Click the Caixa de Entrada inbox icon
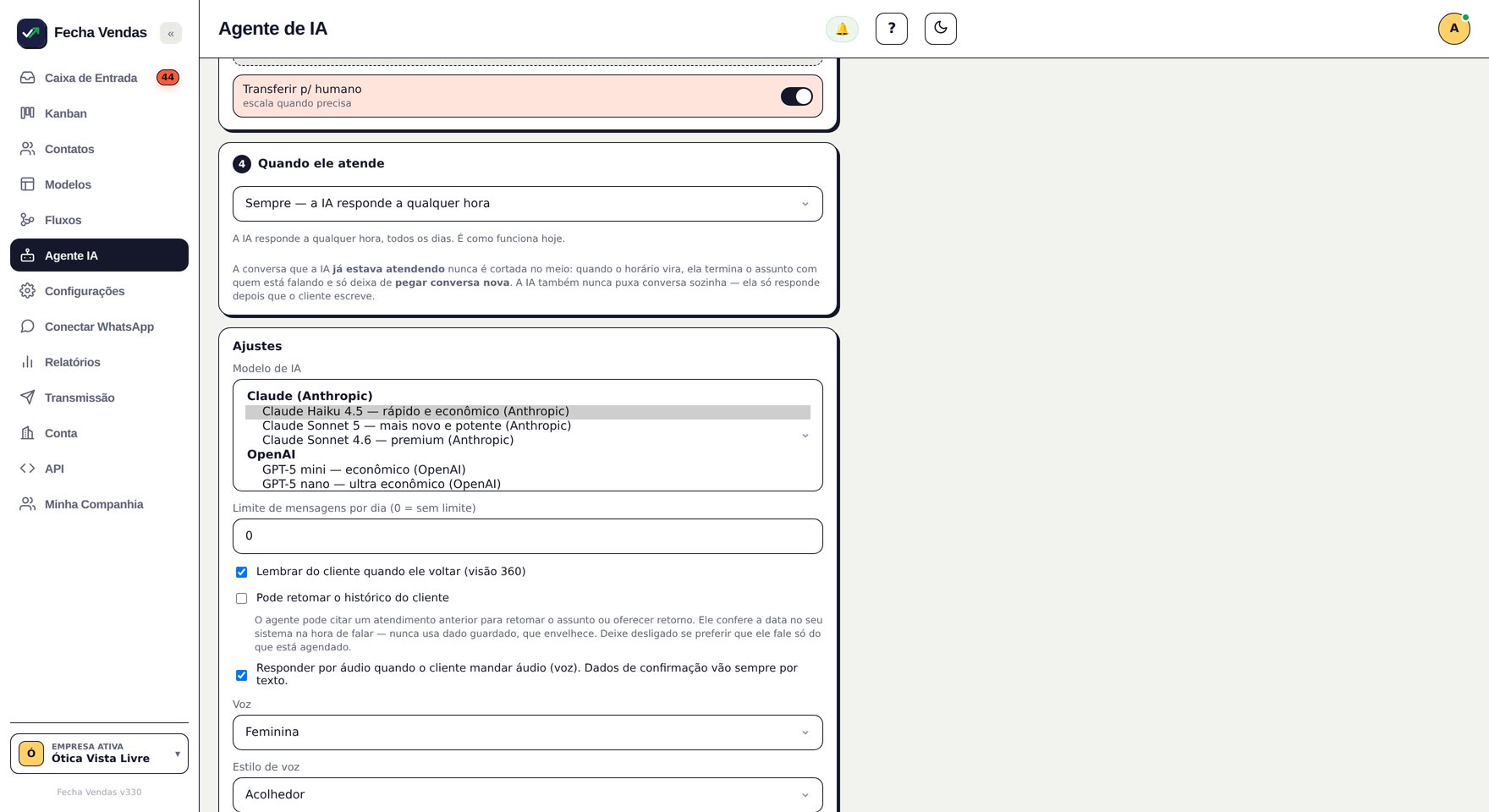 click(x=28, y=78)
